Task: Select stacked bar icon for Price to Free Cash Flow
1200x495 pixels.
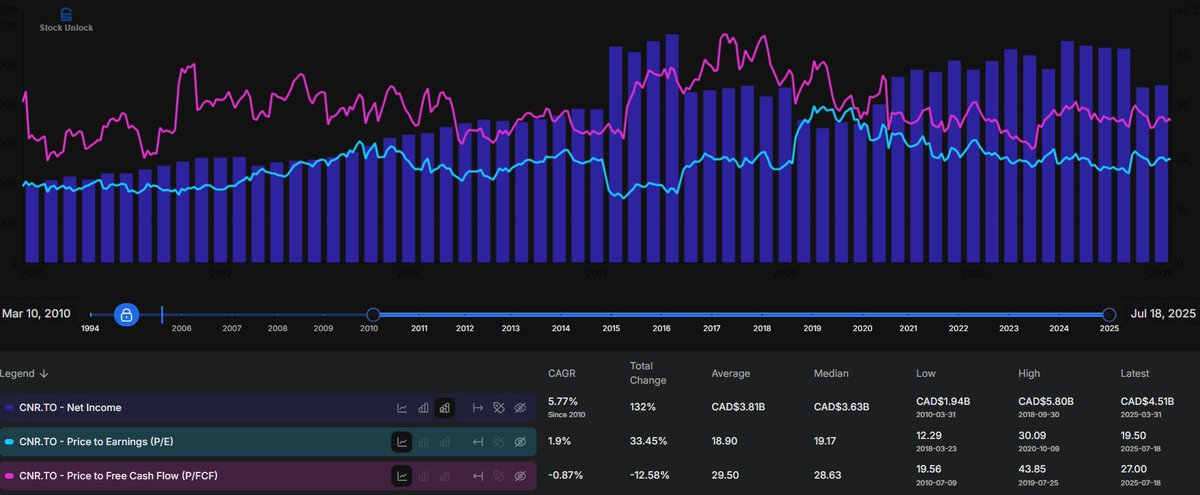Action: click(x=444, y=475)
